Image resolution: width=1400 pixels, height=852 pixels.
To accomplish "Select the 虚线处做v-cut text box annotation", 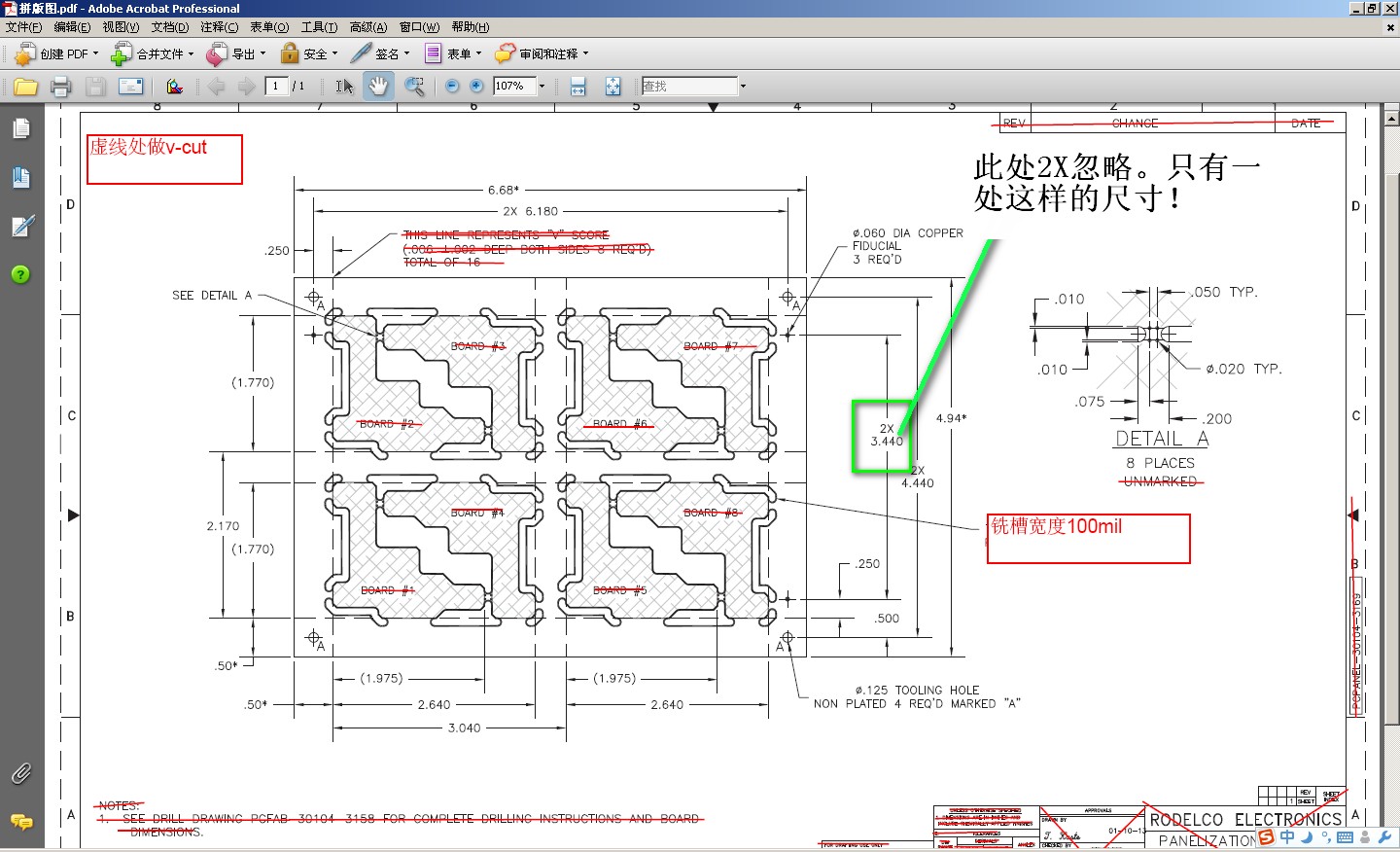I will pyautogui.click(x=164, y=160).
